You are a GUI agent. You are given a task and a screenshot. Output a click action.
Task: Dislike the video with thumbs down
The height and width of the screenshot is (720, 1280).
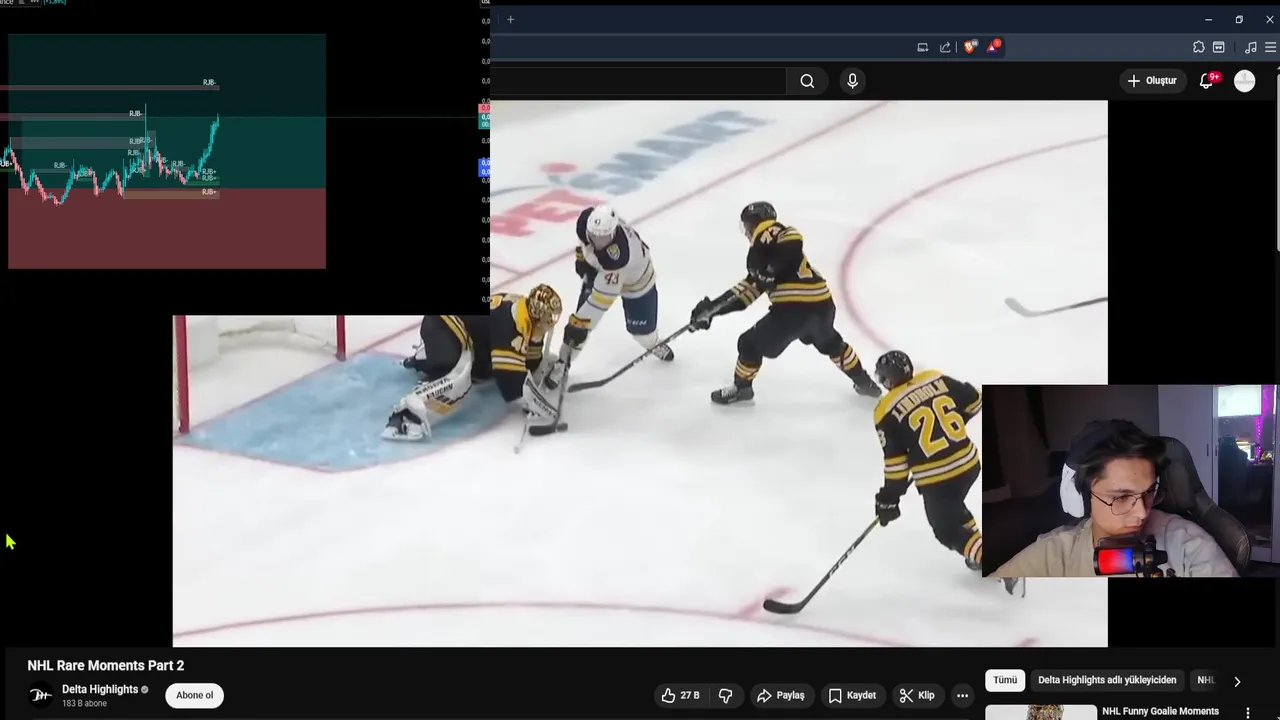pos(726,695)
